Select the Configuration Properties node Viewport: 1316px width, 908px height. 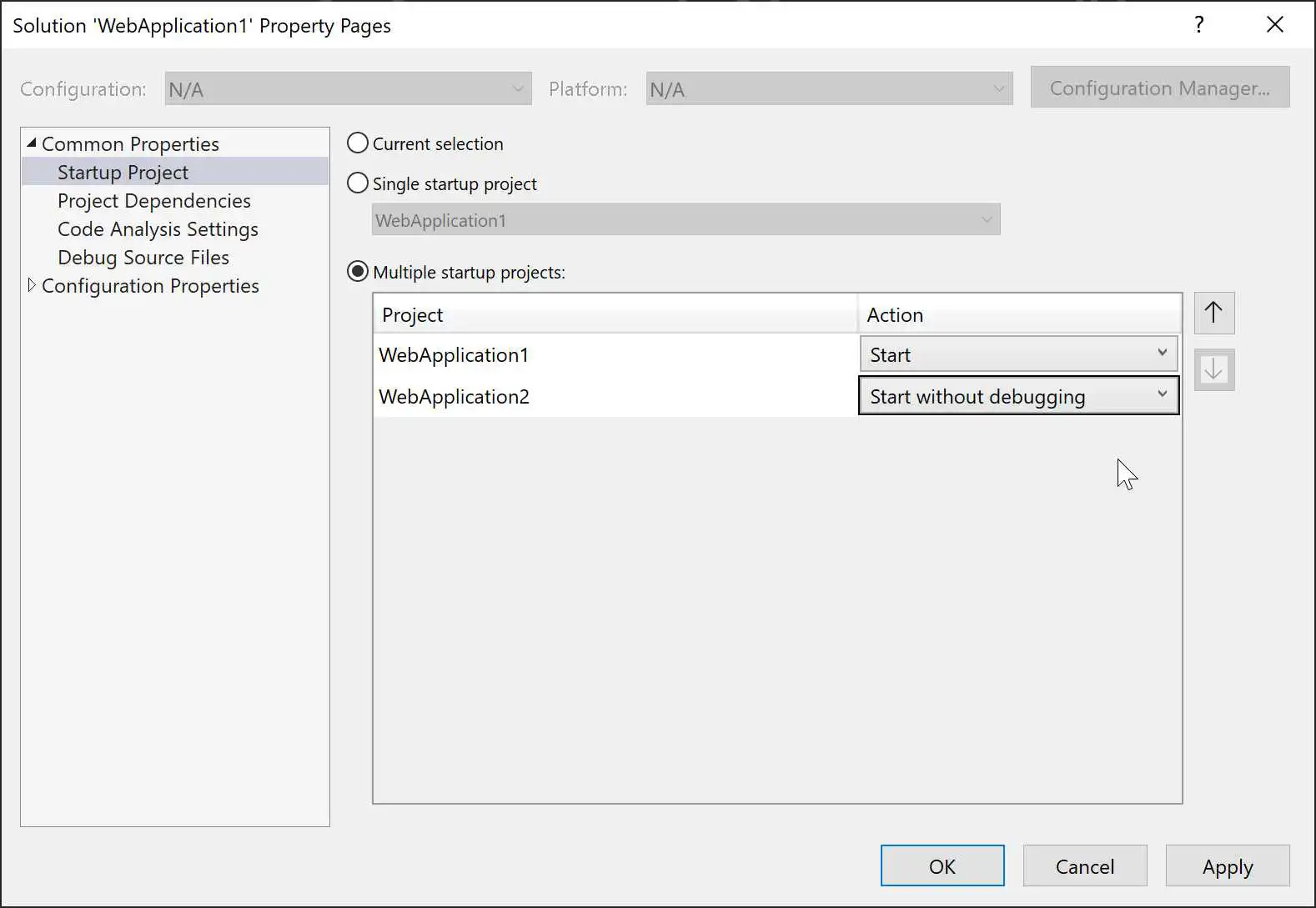pyautogui.click(x=150, y=286)
